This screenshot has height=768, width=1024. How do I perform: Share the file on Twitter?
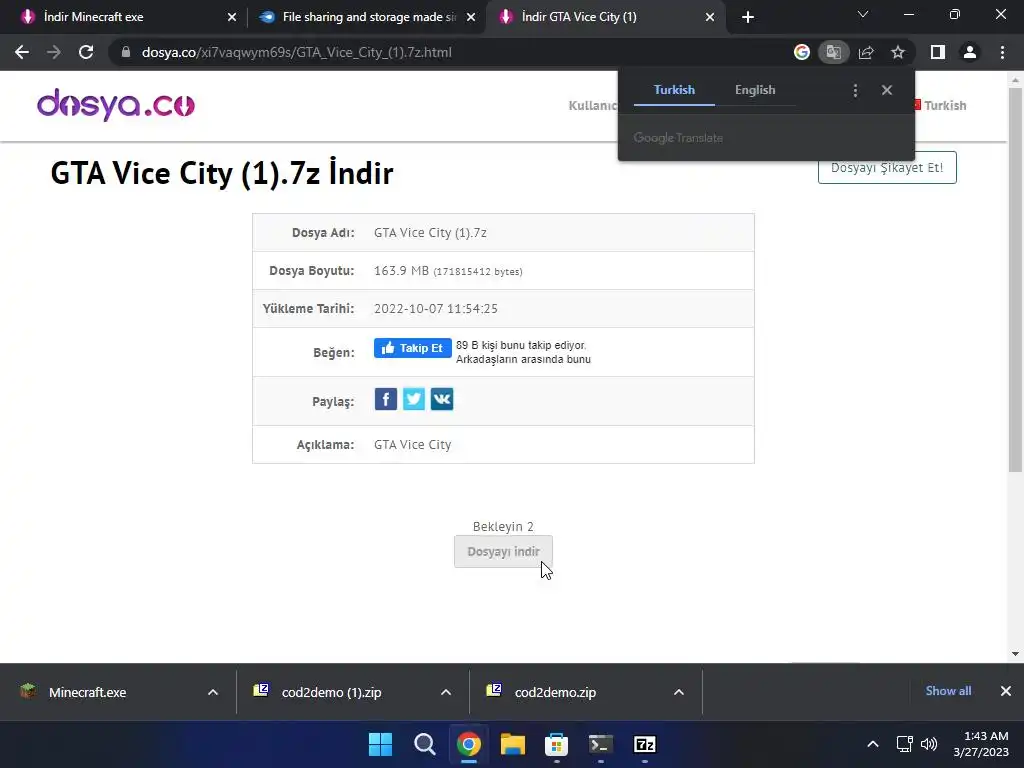(414, 399)
